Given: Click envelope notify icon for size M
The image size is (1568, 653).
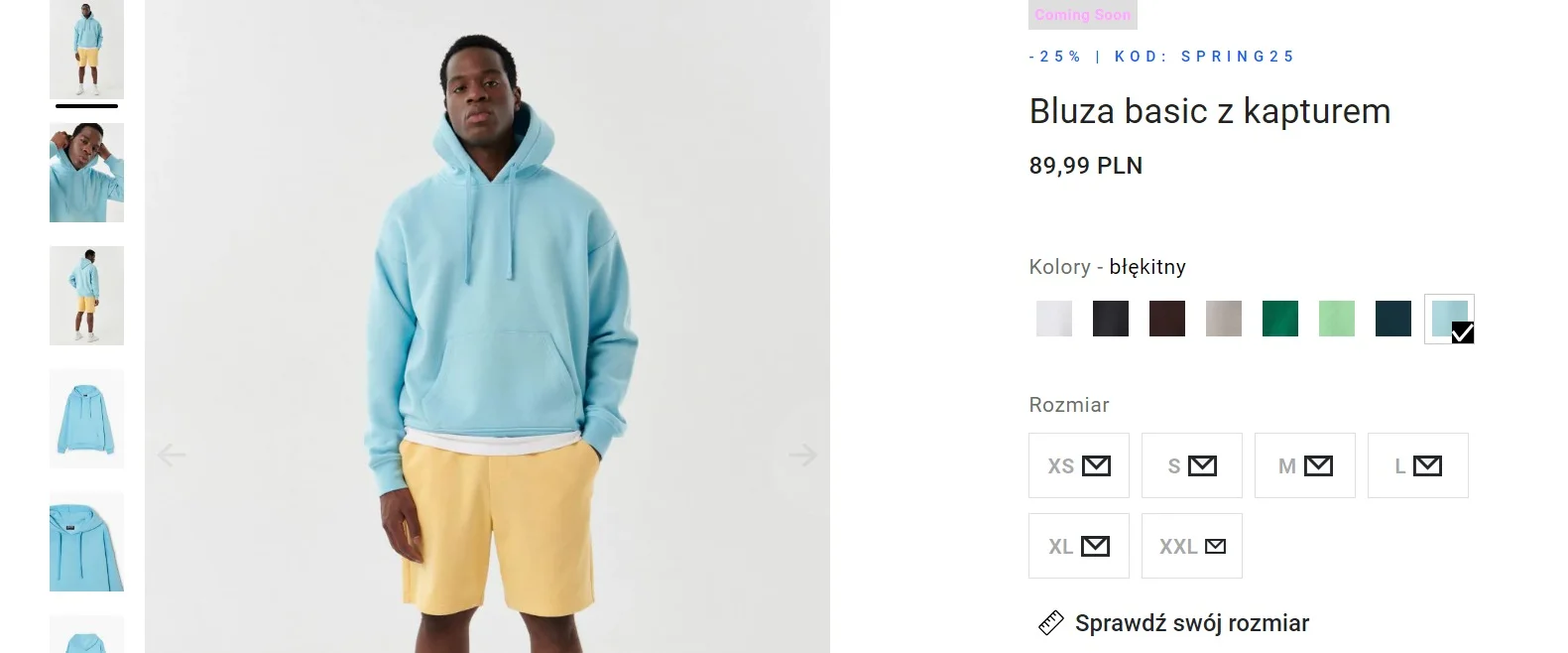Looking at the screenshot, I should coord(1318,465).
